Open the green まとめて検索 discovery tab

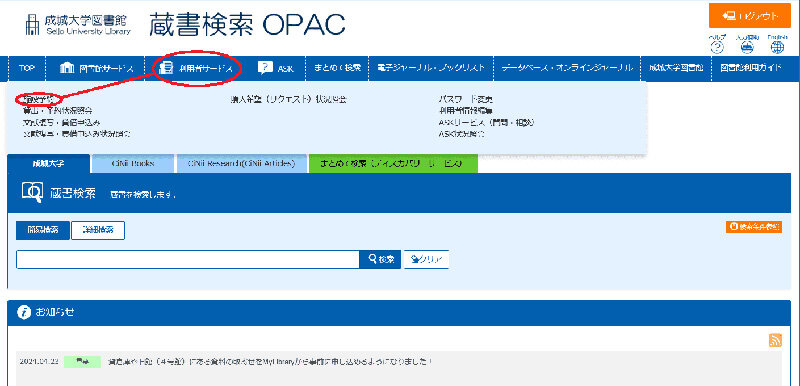click(x=393, y=164)
